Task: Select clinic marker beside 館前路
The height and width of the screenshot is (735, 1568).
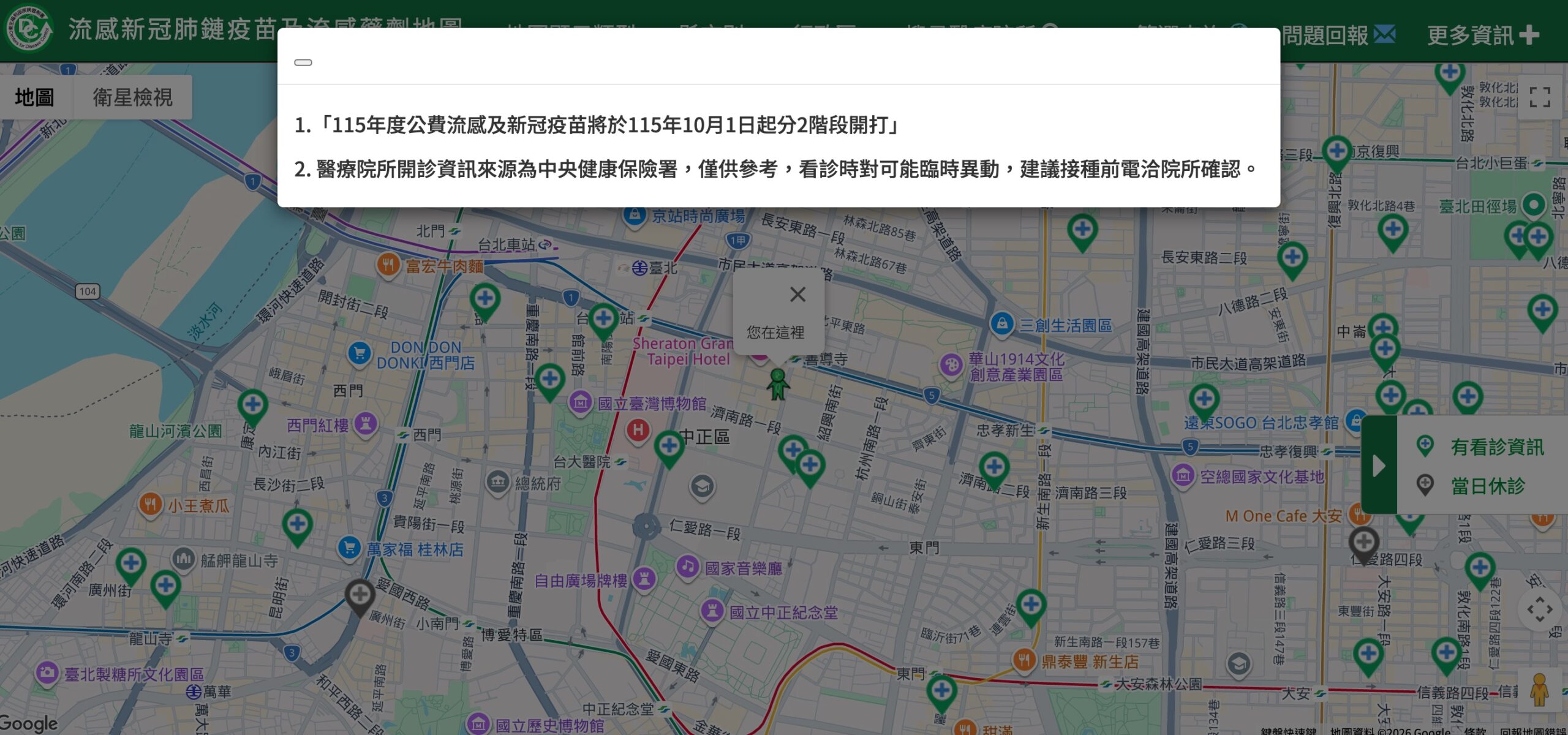Action: click(x=603, y=322)
